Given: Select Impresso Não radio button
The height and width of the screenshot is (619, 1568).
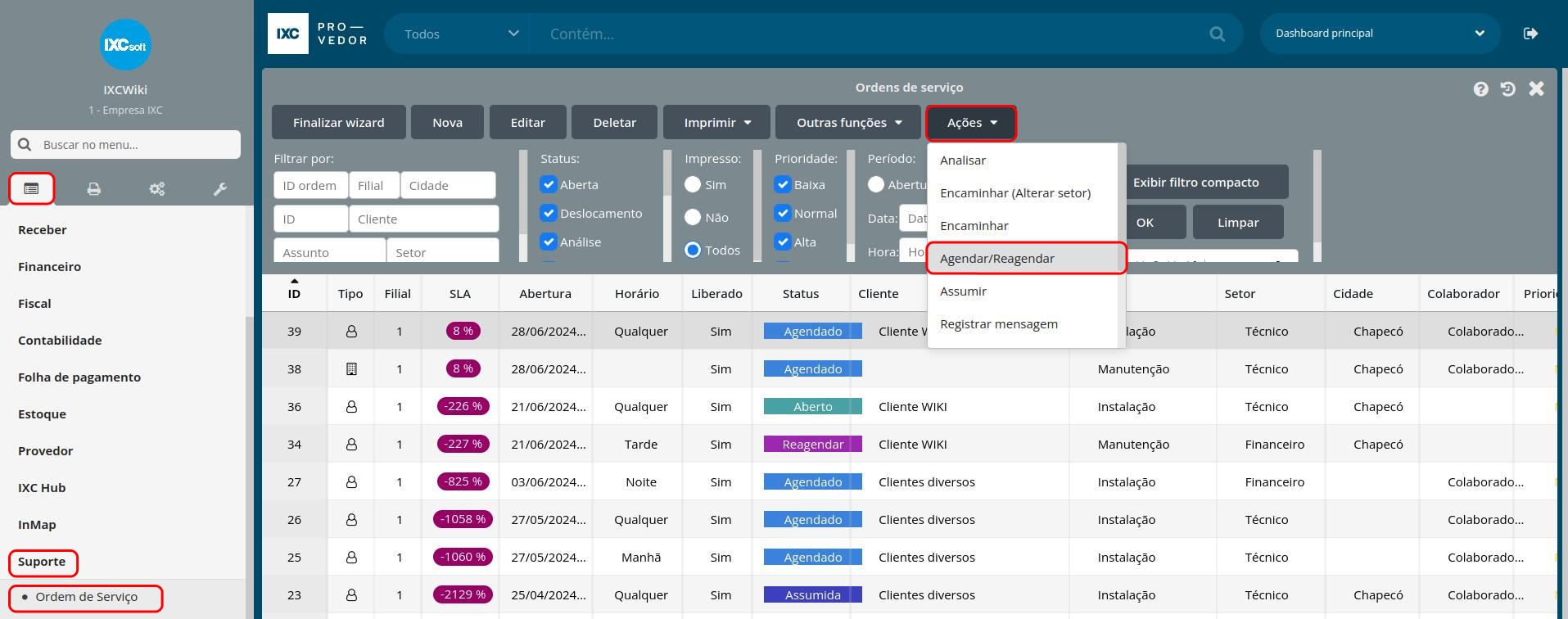Looking at the screenshot, I should 693,218.
